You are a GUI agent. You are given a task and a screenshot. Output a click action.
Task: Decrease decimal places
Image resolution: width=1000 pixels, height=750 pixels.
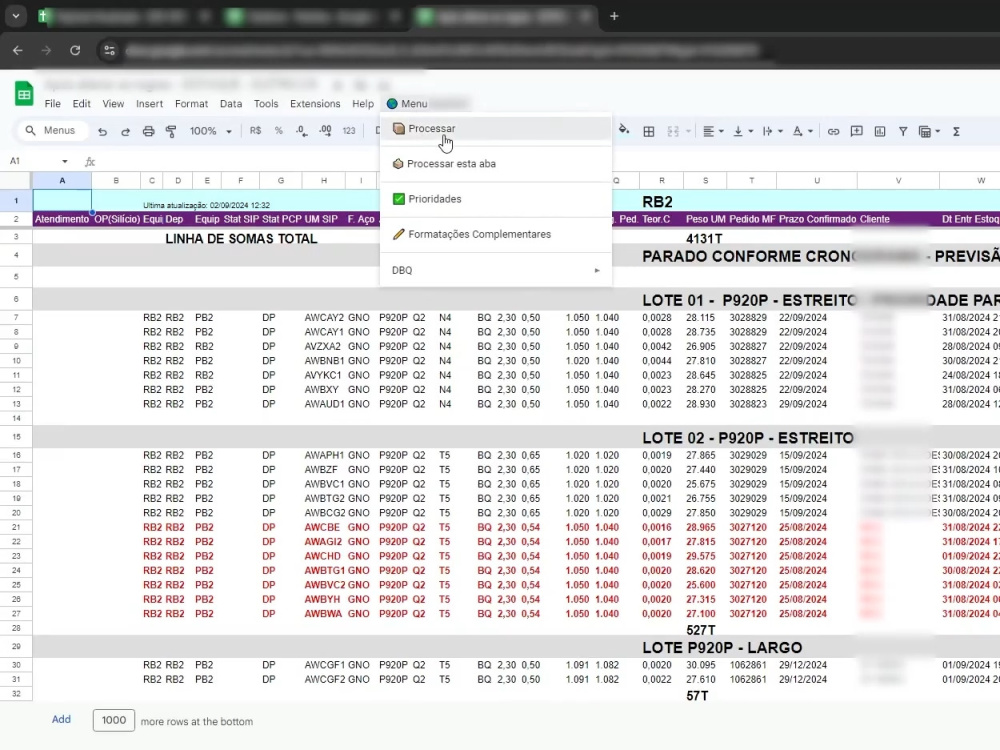click(301, 131)
